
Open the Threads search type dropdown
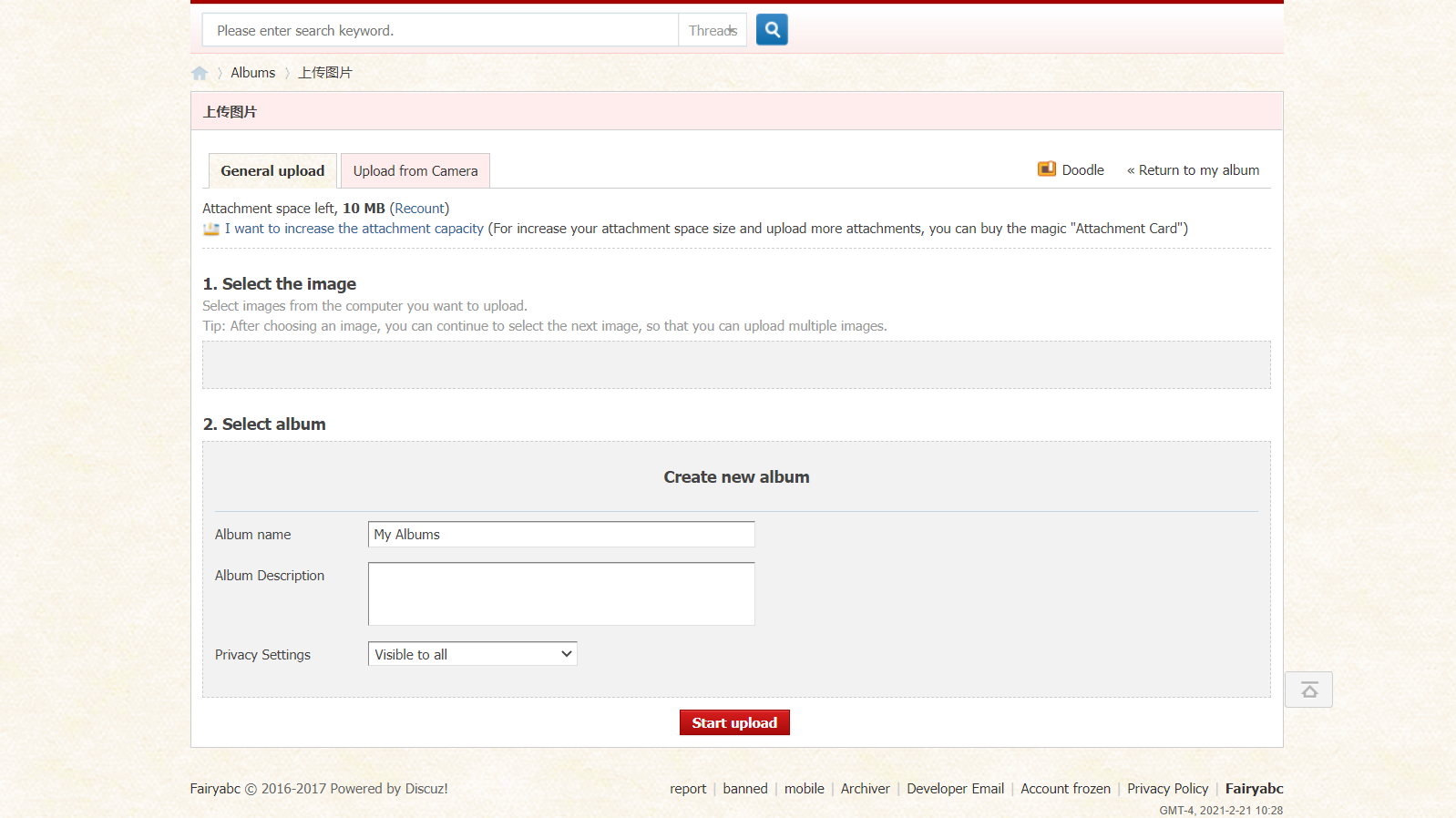click(x=713, y=30)
